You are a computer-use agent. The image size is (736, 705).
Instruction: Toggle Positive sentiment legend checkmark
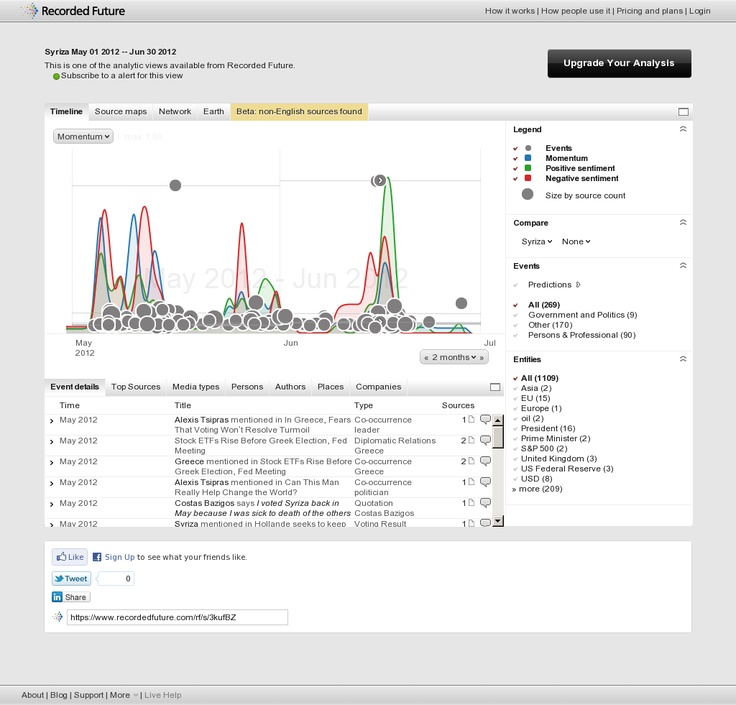point(515,169)
